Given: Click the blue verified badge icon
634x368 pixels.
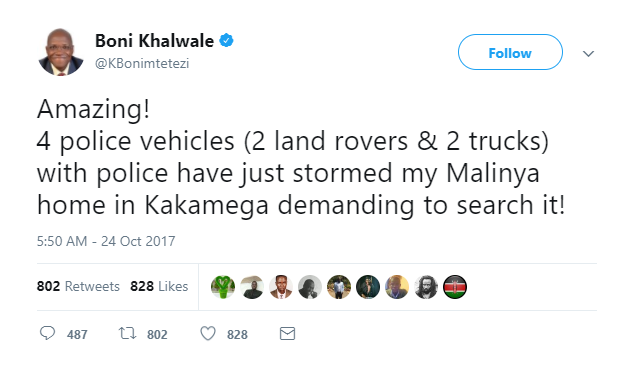Looking at the screenshot, I should coord(226,41).
